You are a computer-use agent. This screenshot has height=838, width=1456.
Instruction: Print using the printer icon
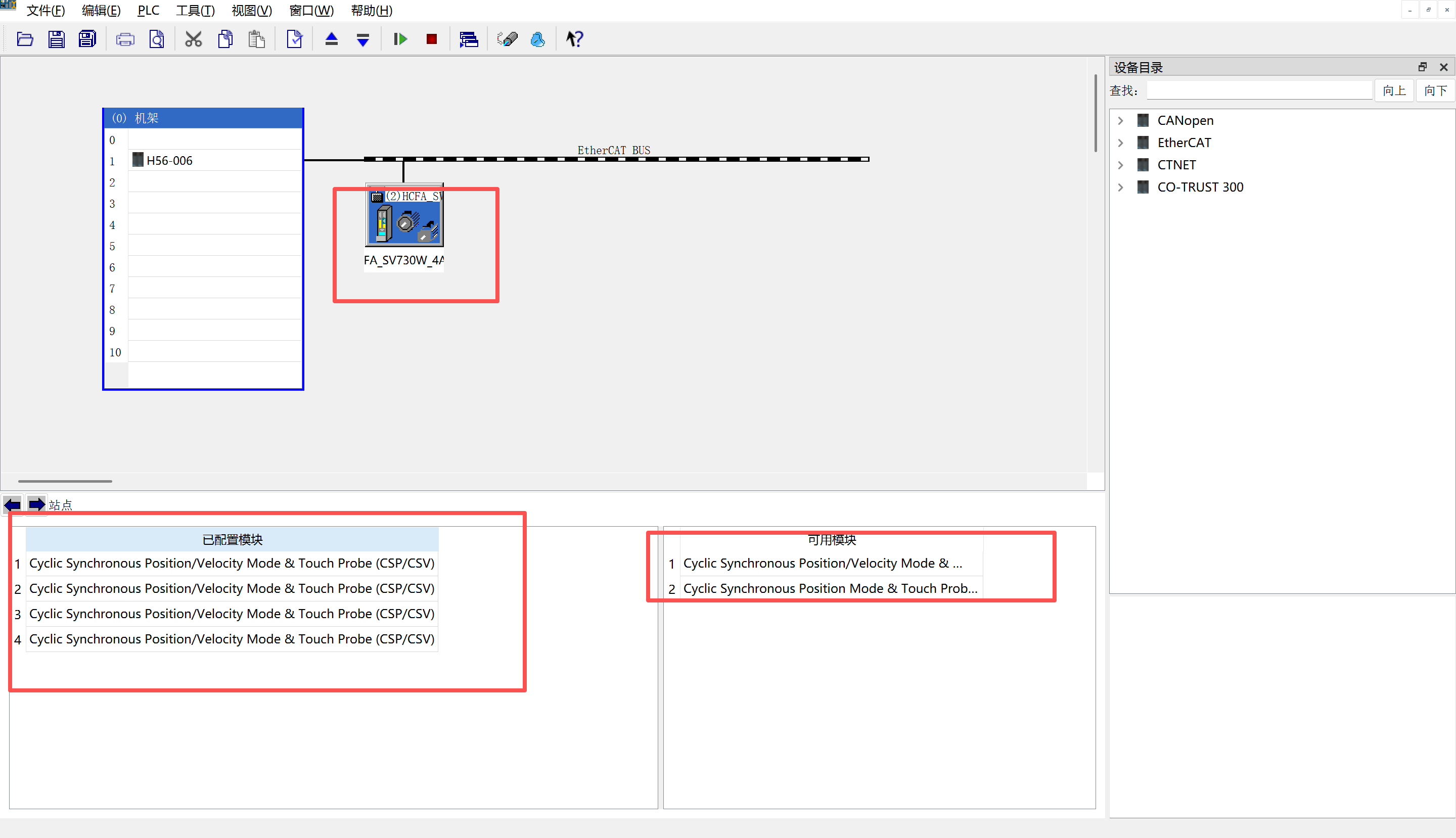pos(125,39)
